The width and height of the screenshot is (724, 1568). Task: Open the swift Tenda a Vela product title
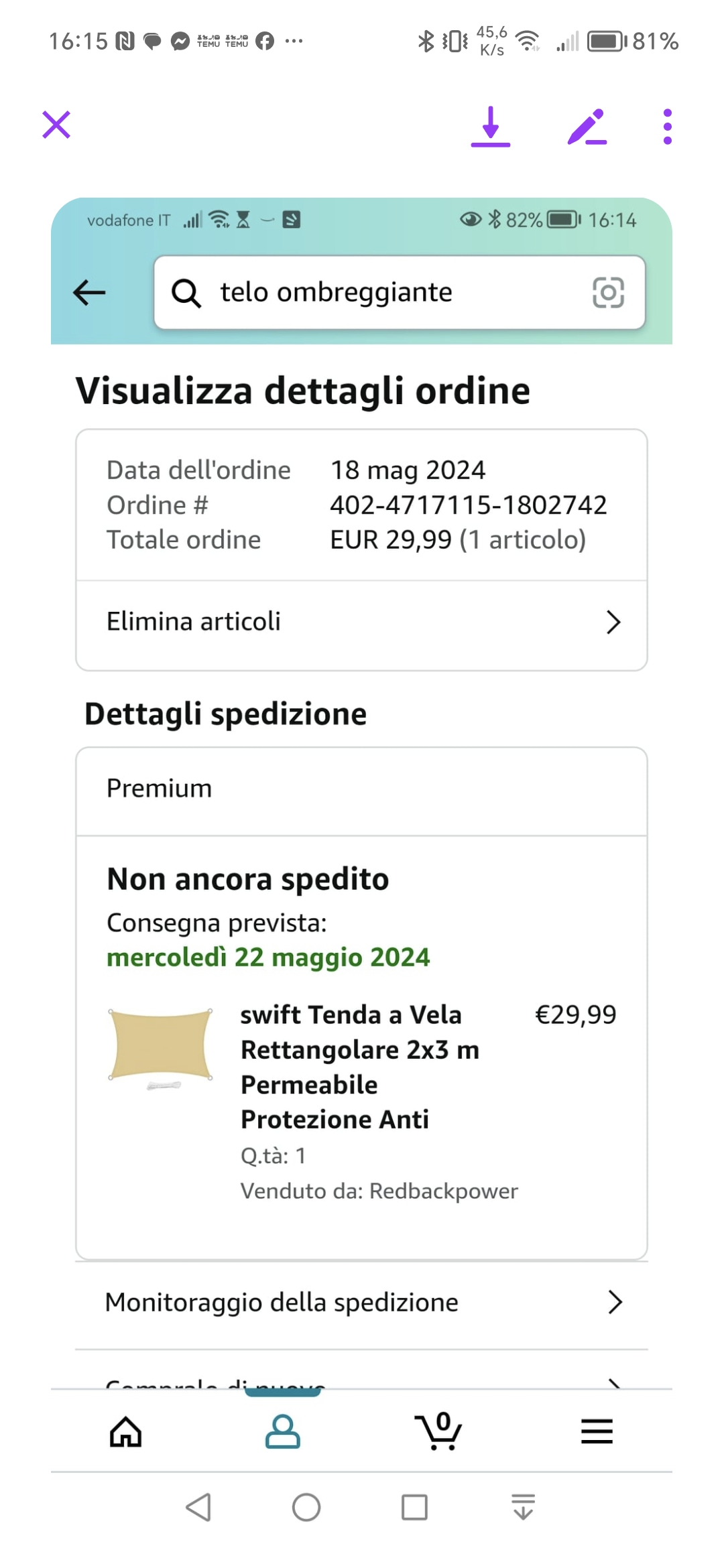click(360, 1067)
